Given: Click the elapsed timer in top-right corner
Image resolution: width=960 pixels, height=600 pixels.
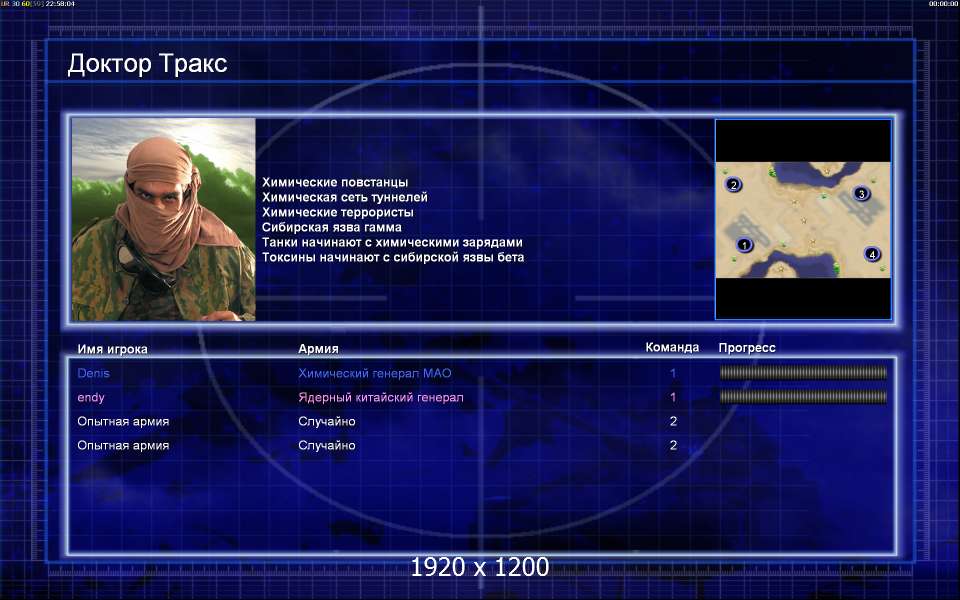Looking at the screenshot, I should pyautogui.click(x=943, y=4).
